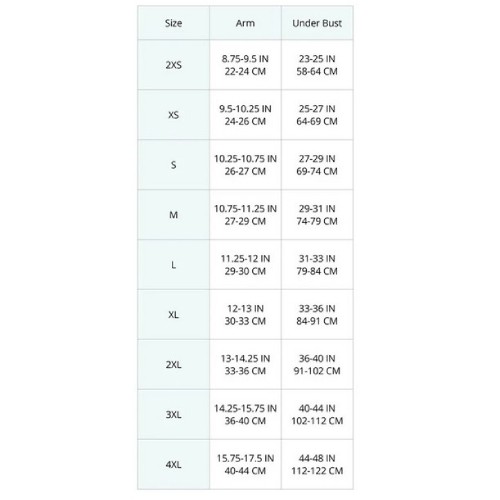Image resolution: width=500 pixels, height=500 pixels.
Task: Click the Under Bust column header
Action: point(317,23)
